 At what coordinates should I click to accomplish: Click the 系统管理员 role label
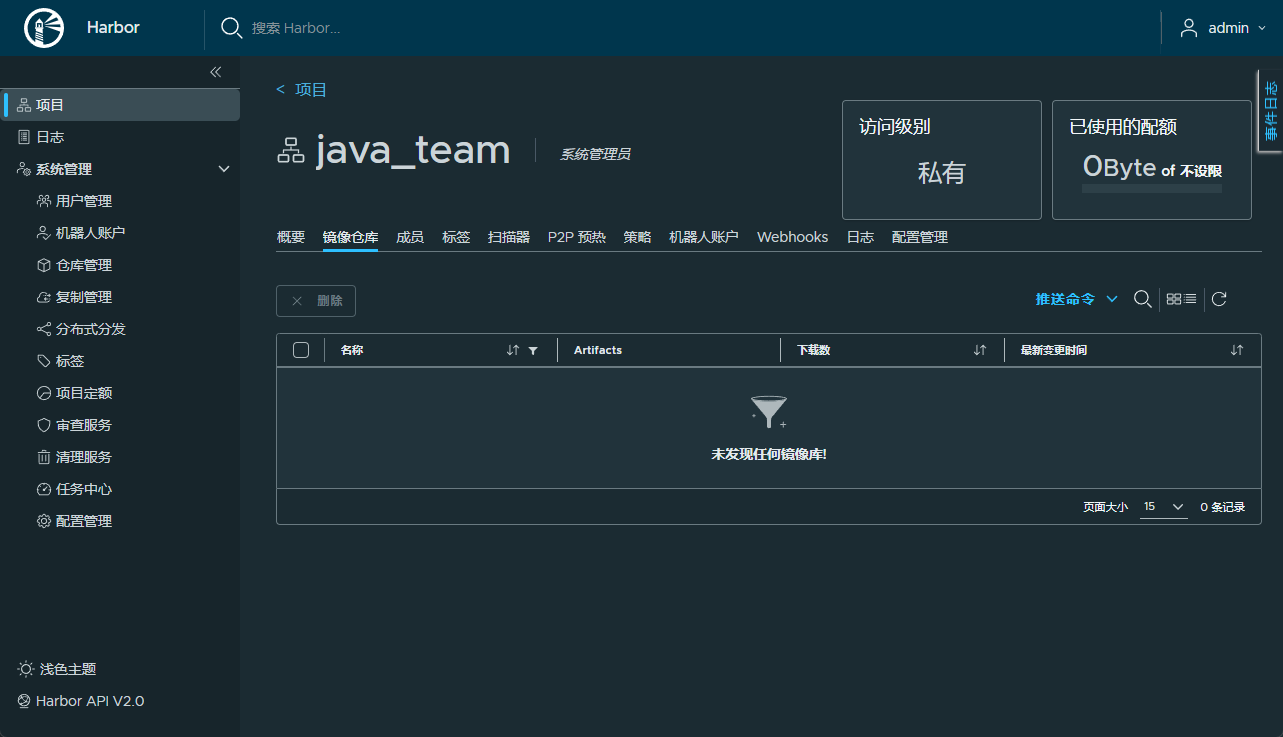(x=595, y=154)
